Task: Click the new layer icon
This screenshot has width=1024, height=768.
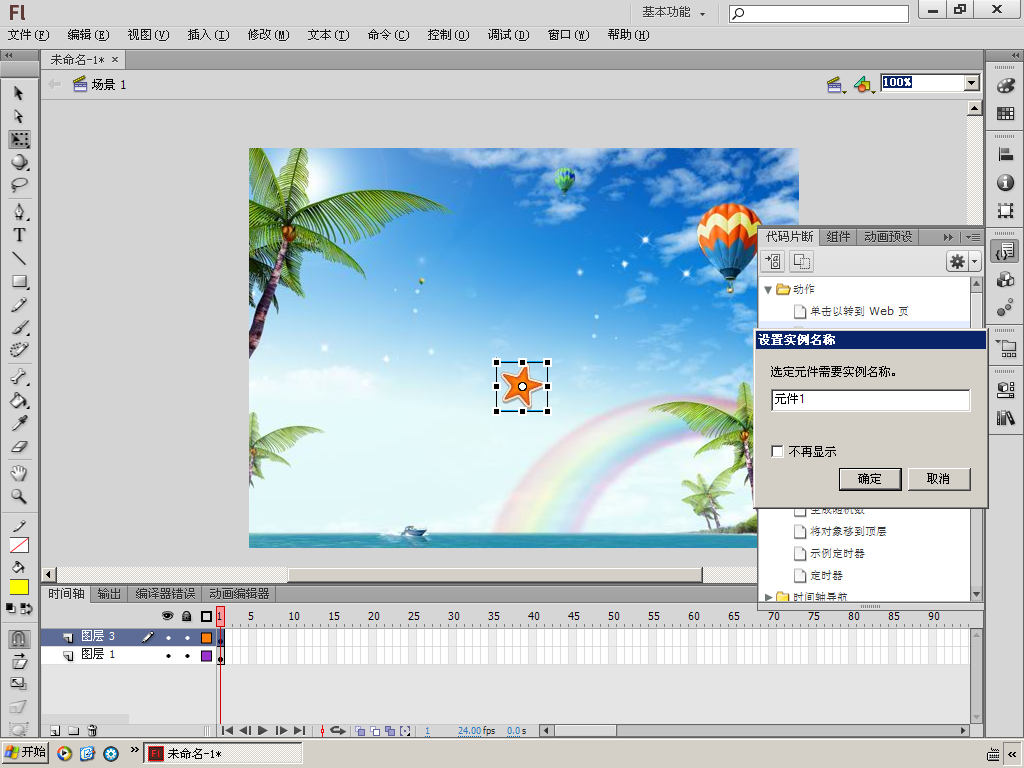Action: pos(56,731)
